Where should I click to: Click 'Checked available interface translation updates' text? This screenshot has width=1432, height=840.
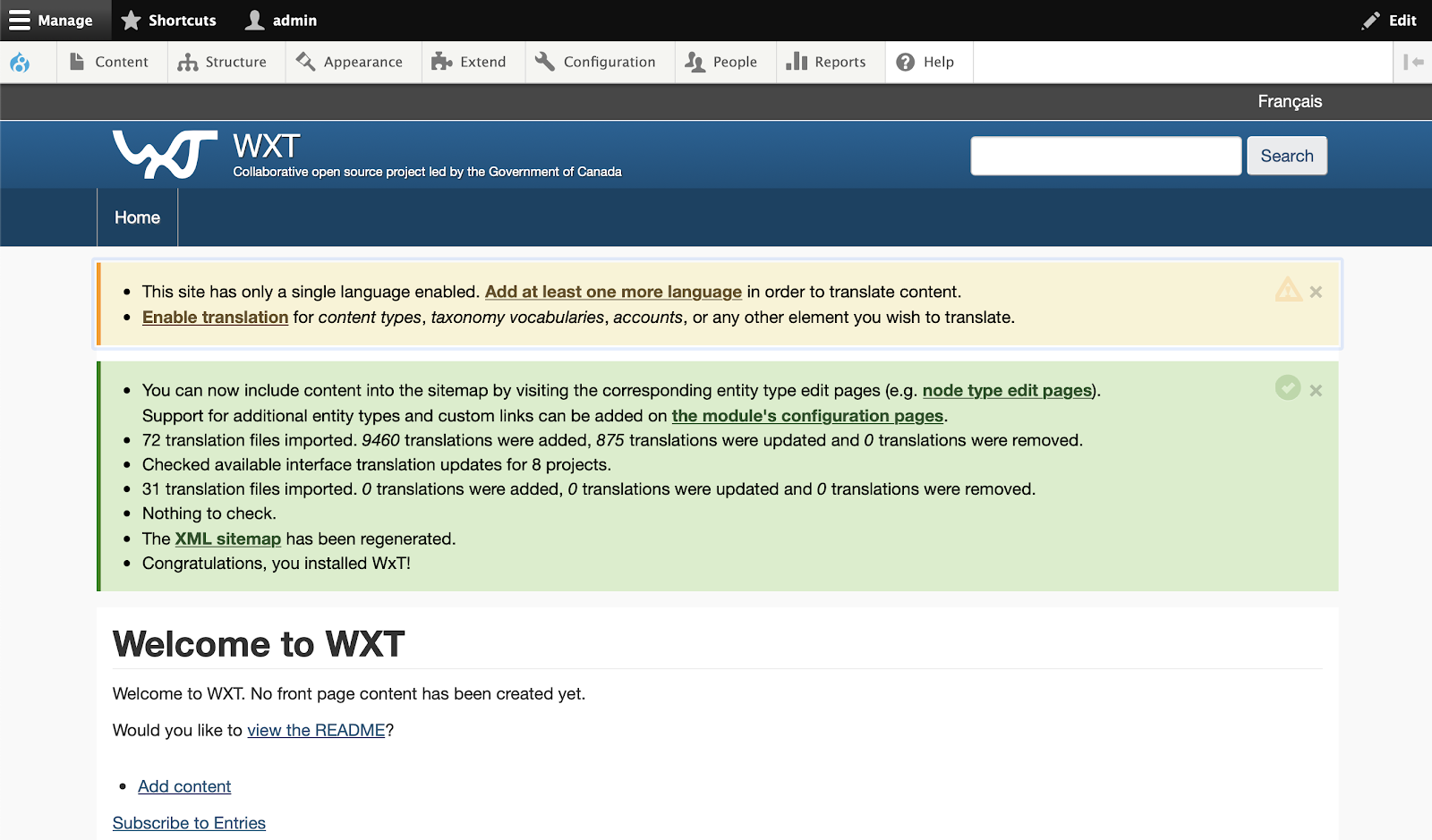(377, 464)
